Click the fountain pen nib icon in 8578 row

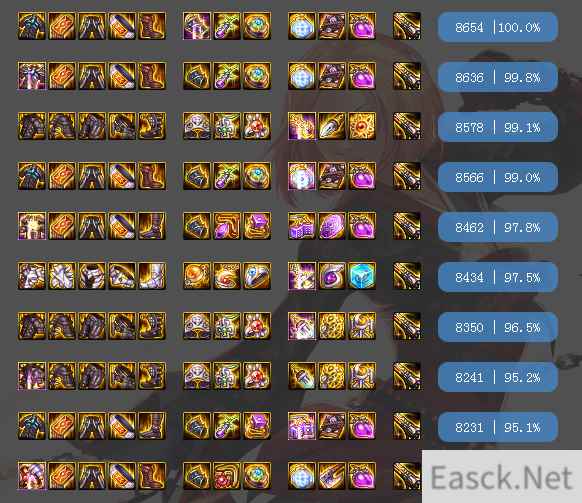pyautogui.click(x=332, y=126)
